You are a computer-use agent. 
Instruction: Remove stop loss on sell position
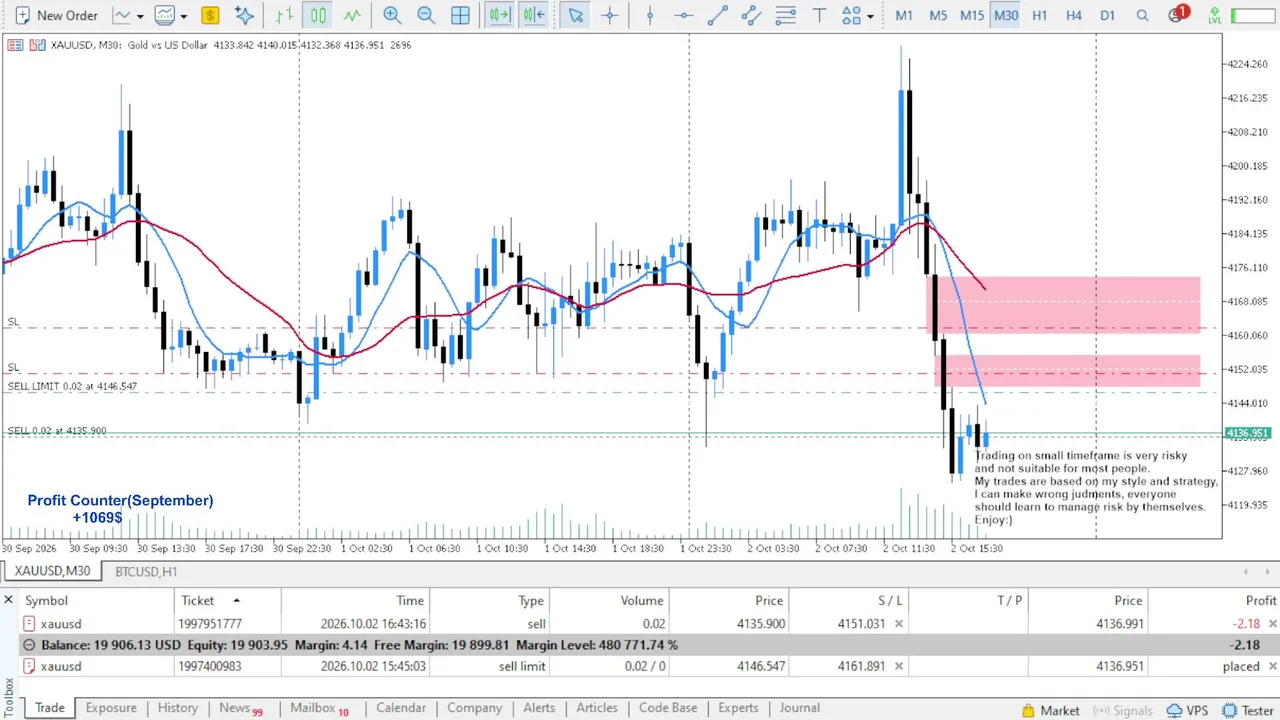(898, 624)
